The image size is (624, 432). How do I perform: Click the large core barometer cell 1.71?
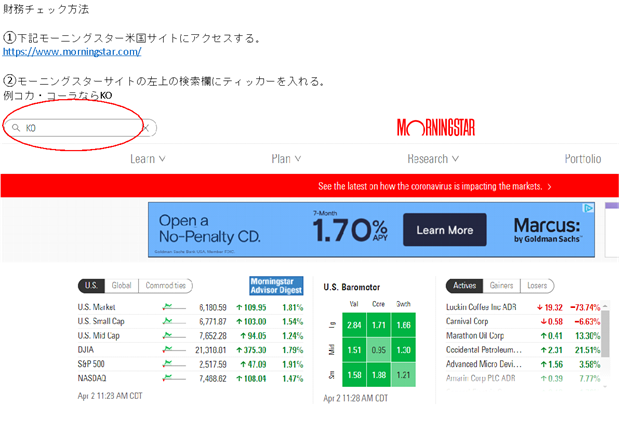[x=379, y=325]
